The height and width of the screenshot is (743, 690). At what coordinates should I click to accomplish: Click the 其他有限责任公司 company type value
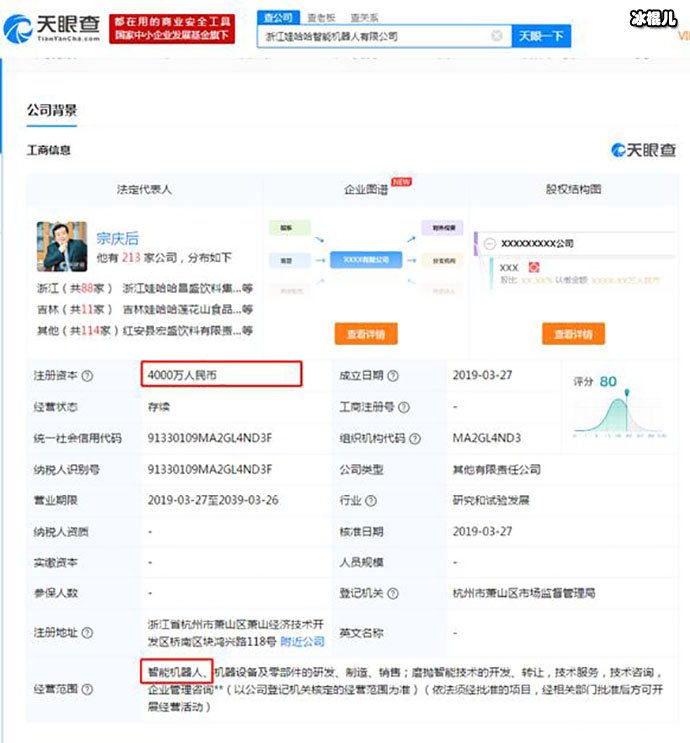click(497, 470)
